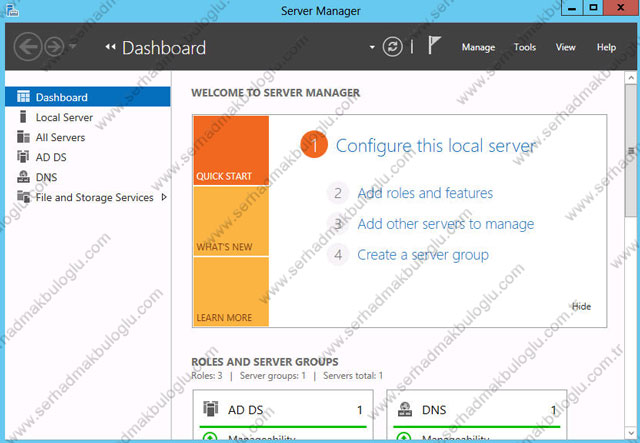Click the DNS tile icon
This screenshot has height=443, width=640.
[404, 409]
